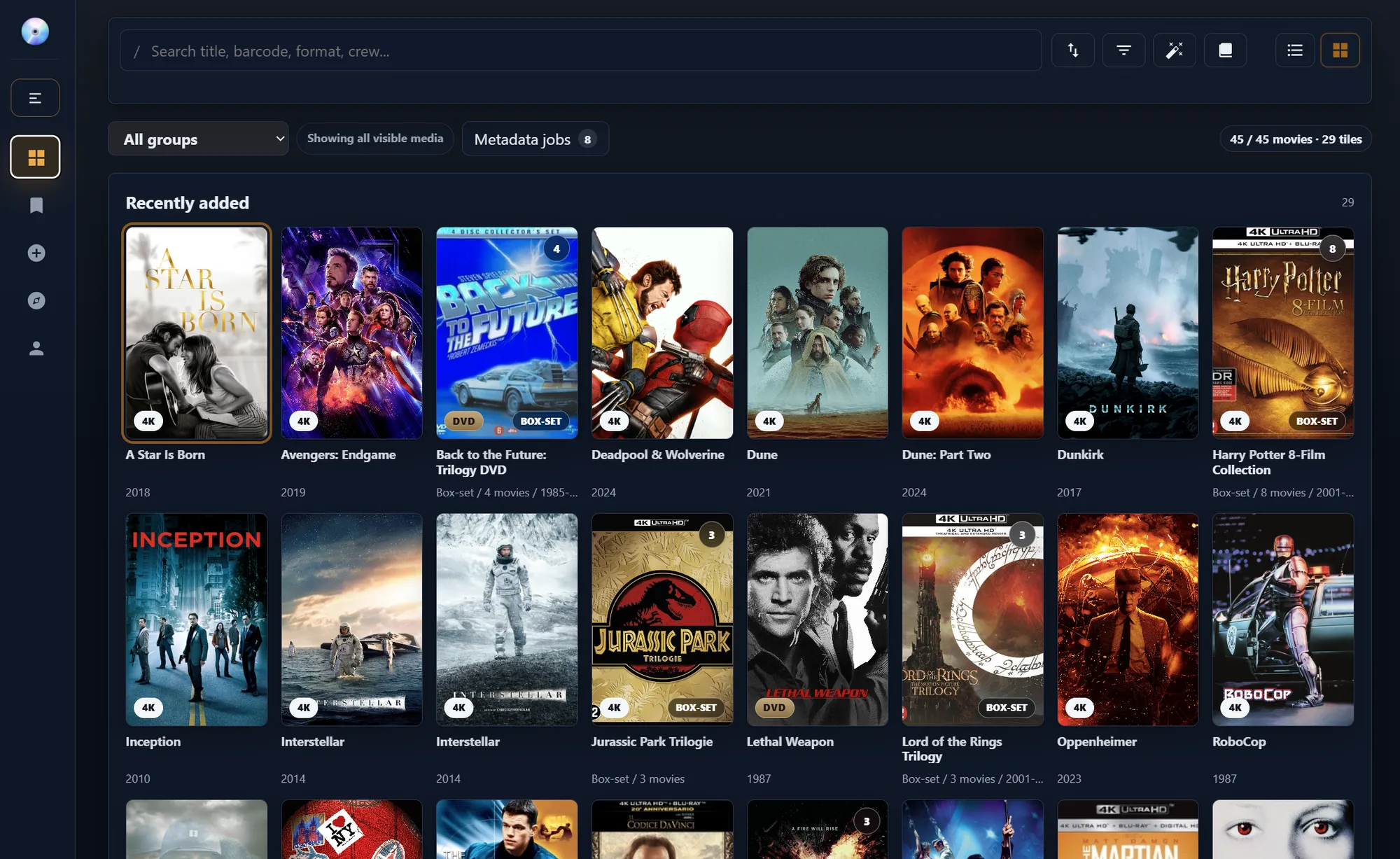Click the RoboCop title text
This screenshot has width=1400, height=859.
[x=1239, y=742]
